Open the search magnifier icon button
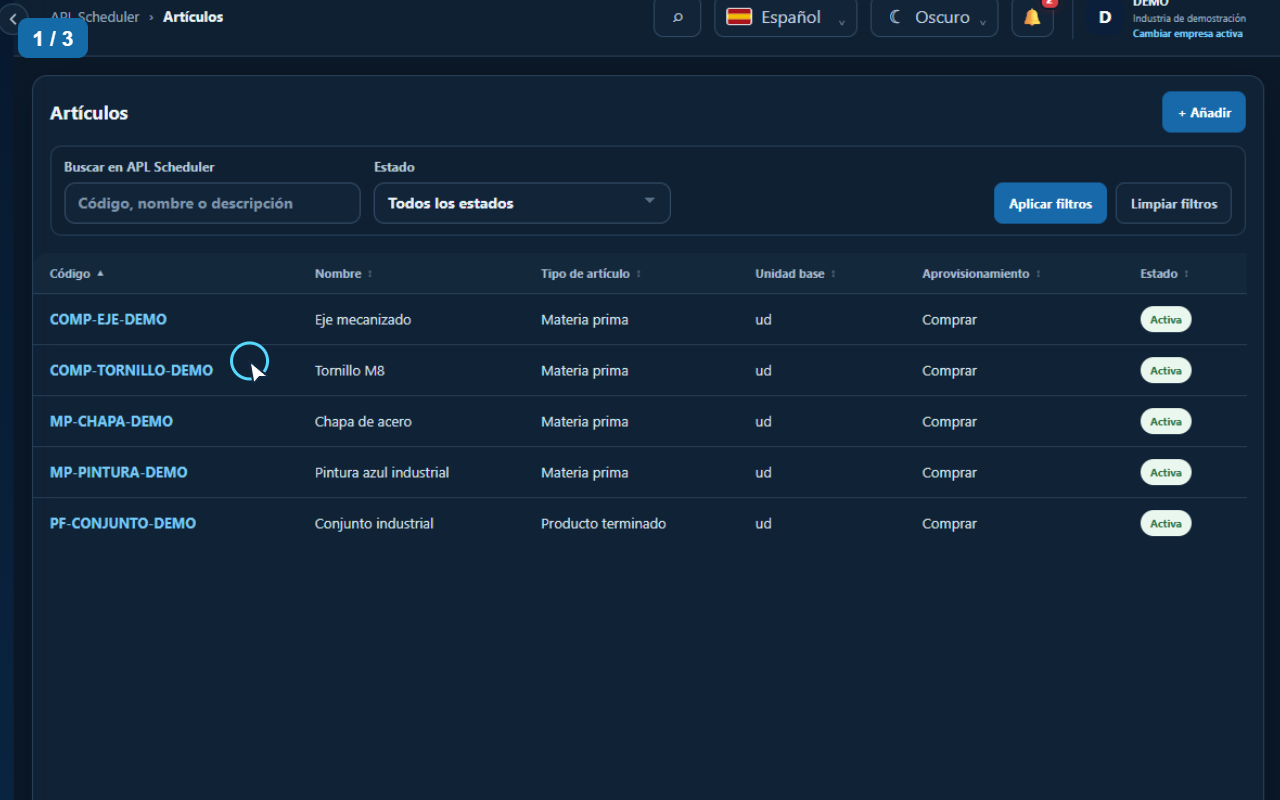Viewport: 1280px width, 800px height. click(x=677, y=17)
